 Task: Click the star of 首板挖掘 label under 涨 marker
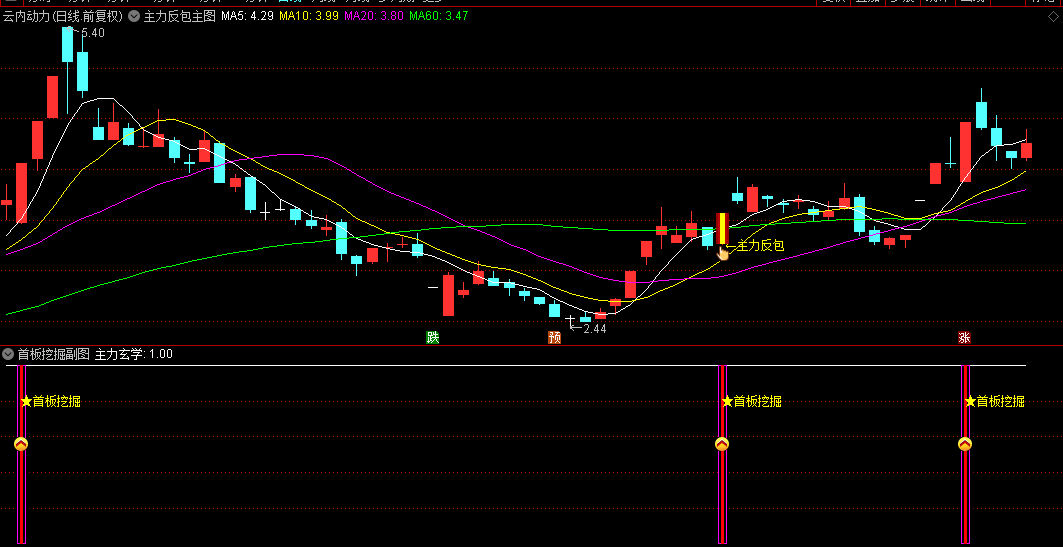point(970,401)
